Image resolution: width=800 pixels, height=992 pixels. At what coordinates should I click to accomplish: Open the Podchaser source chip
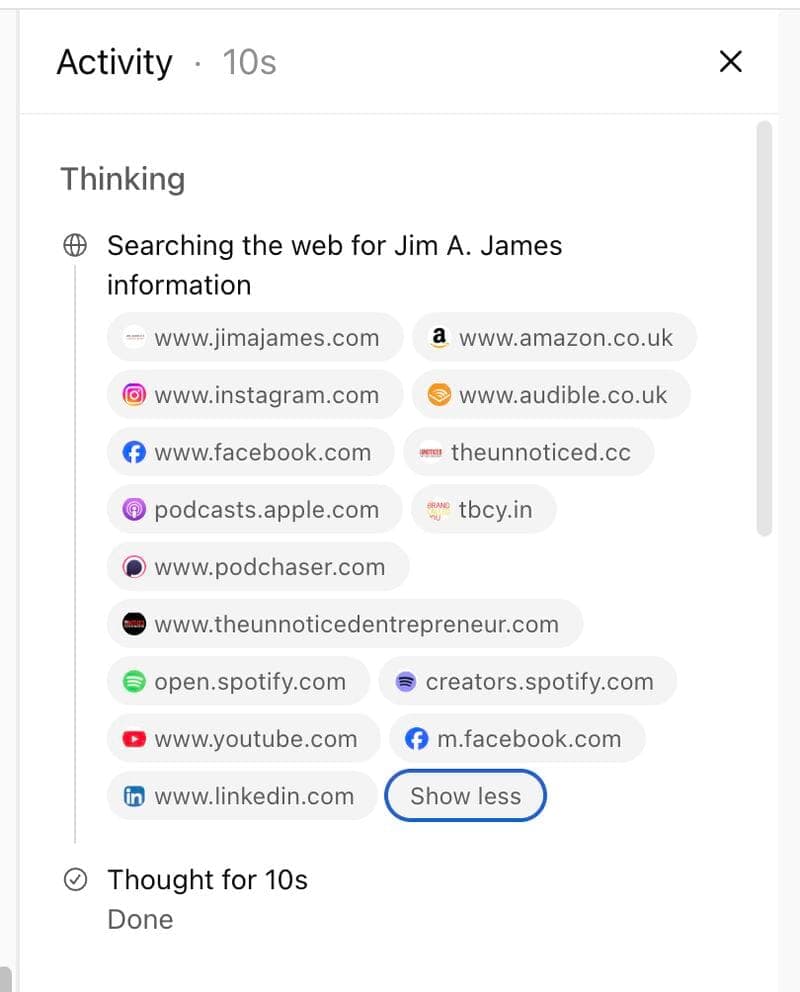tap(258, 567)
